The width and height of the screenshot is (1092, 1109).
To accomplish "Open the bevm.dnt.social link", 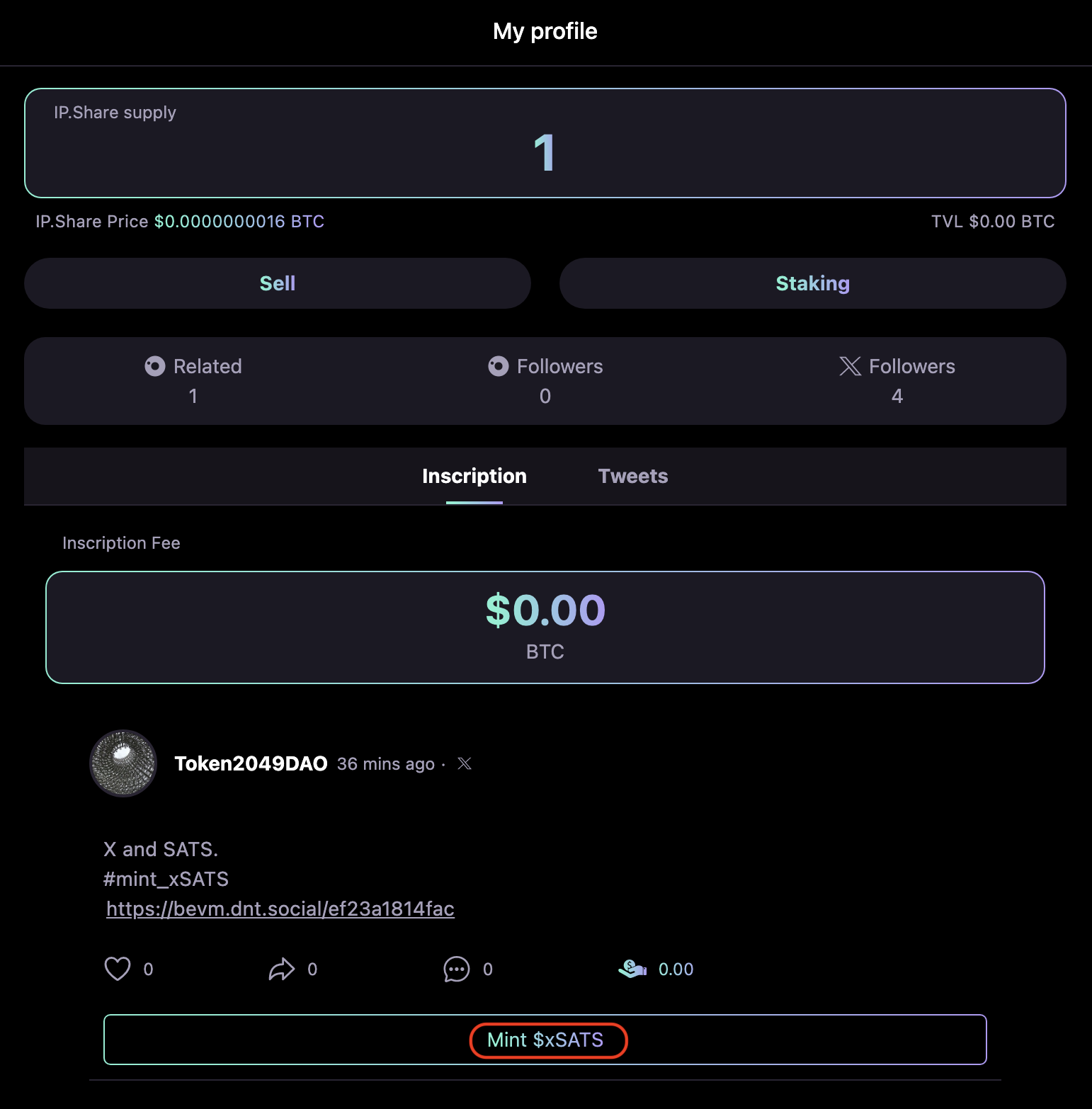I will click(280, 909).
